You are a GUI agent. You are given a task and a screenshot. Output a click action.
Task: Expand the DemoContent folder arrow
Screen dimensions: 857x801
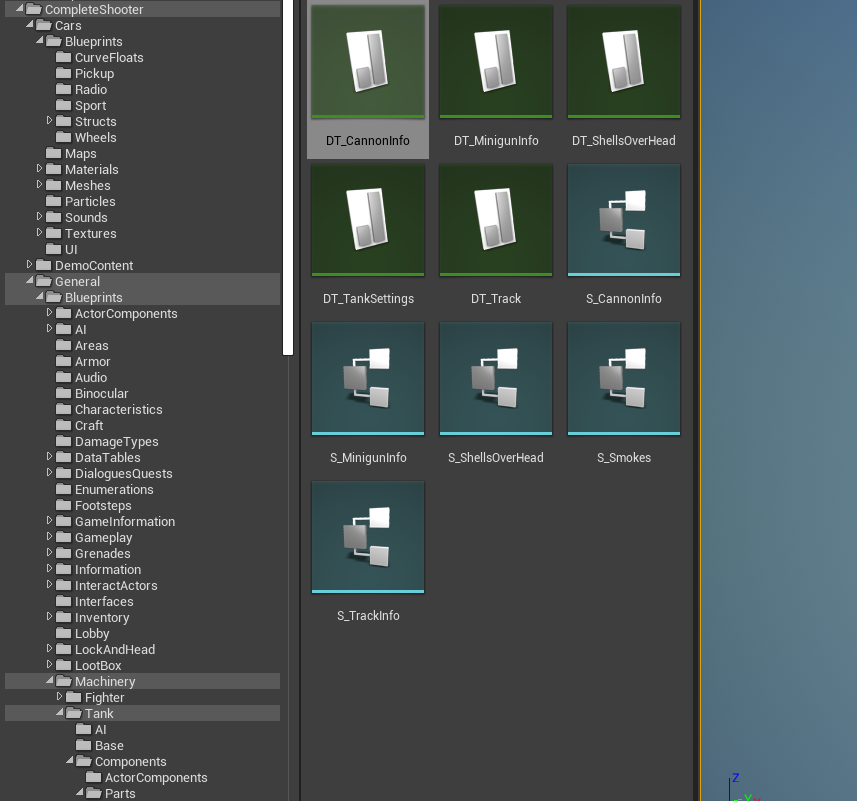pyautogui.click(x=30, y=264)
